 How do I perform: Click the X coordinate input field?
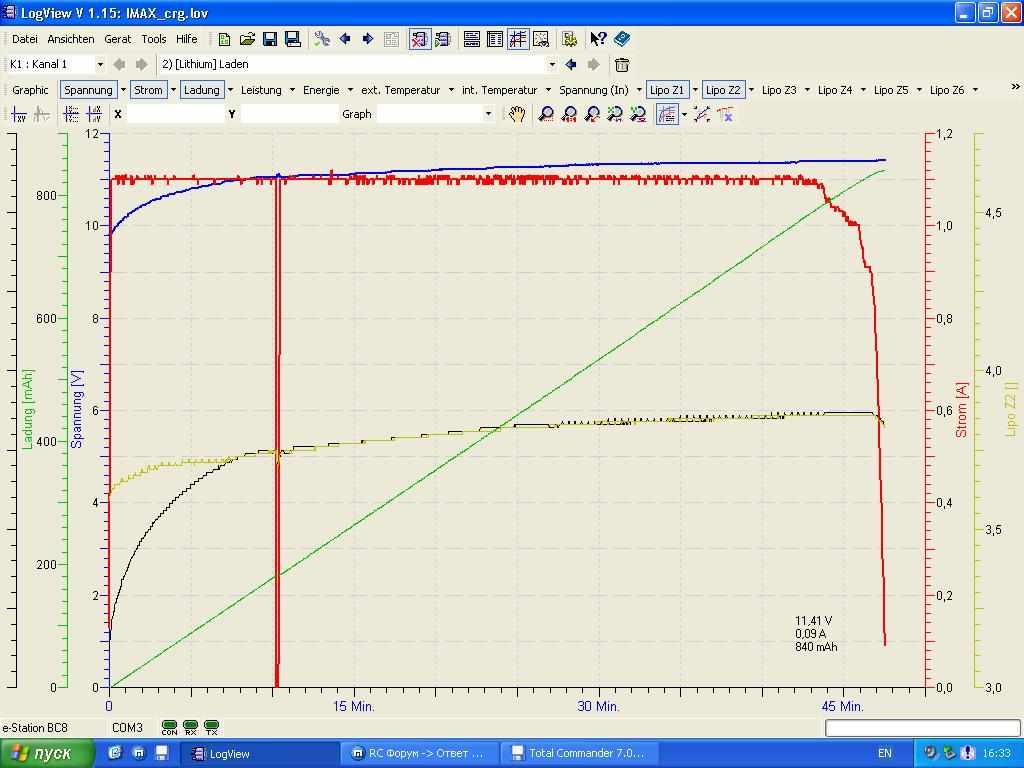pos(176,114)
